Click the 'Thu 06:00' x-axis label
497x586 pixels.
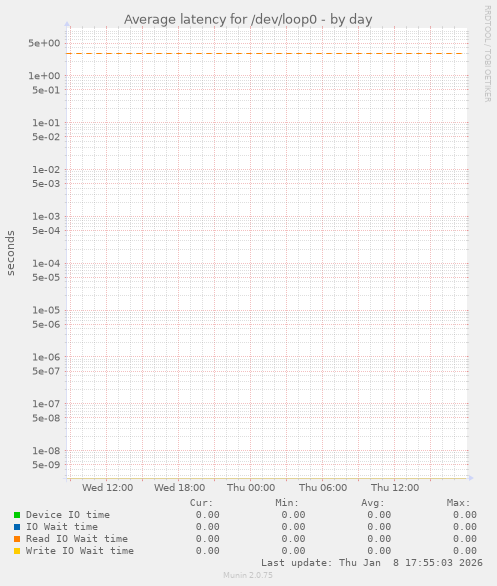click(x=323, y=488)
